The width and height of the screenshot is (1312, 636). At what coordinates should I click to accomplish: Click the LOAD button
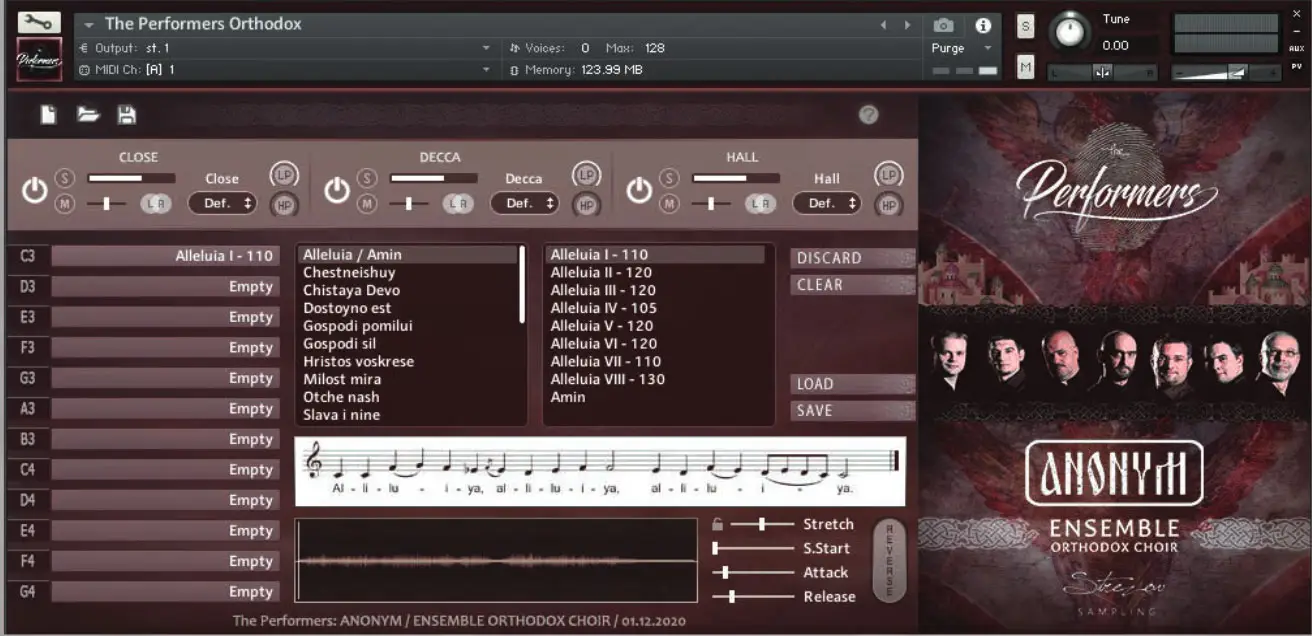[x=852, y=384]
